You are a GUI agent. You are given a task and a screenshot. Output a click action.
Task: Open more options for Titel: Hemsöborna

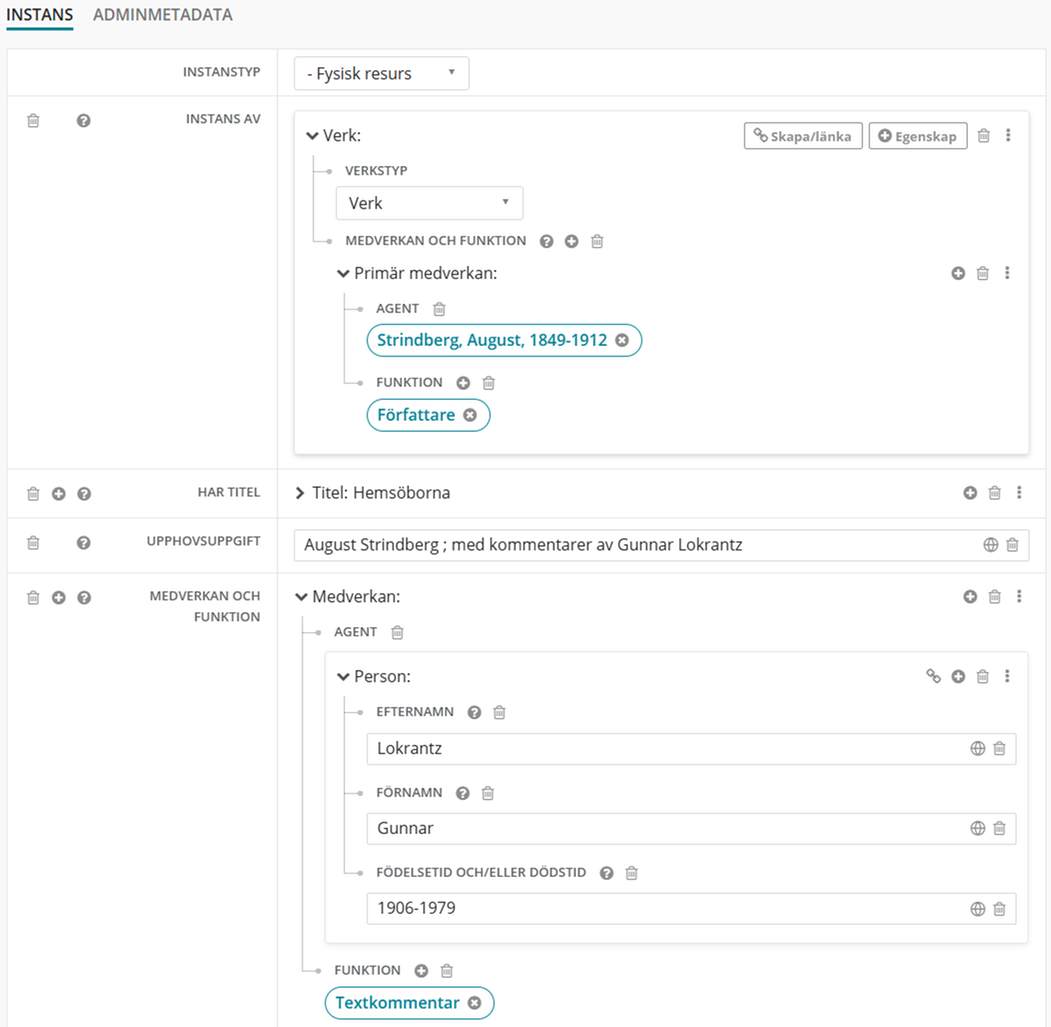click(x=1019, y=493)
